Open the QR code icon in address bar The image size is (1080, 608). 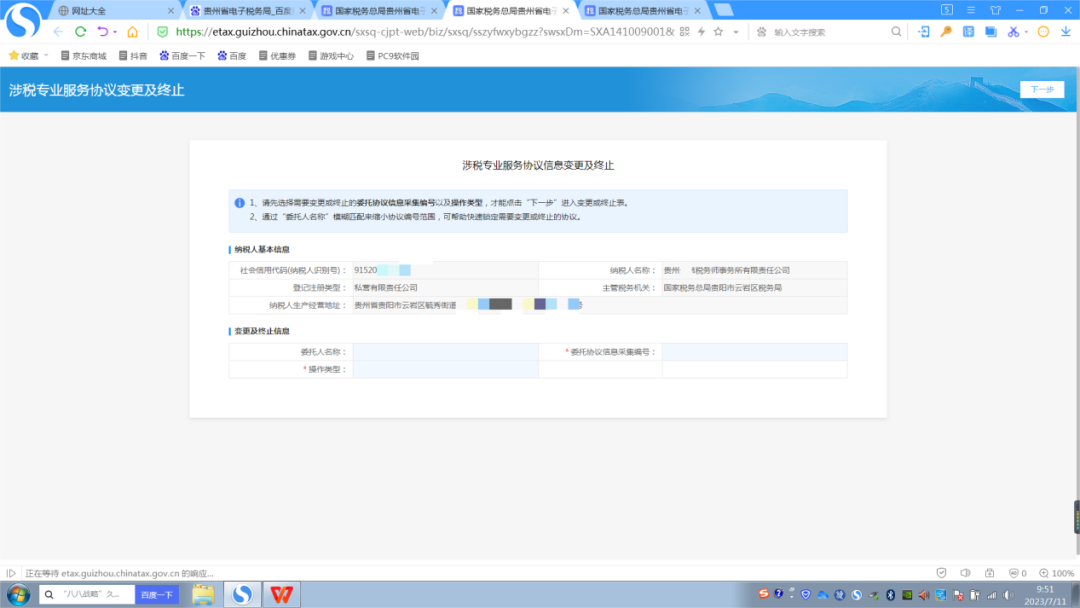click(x=684, y=32)
